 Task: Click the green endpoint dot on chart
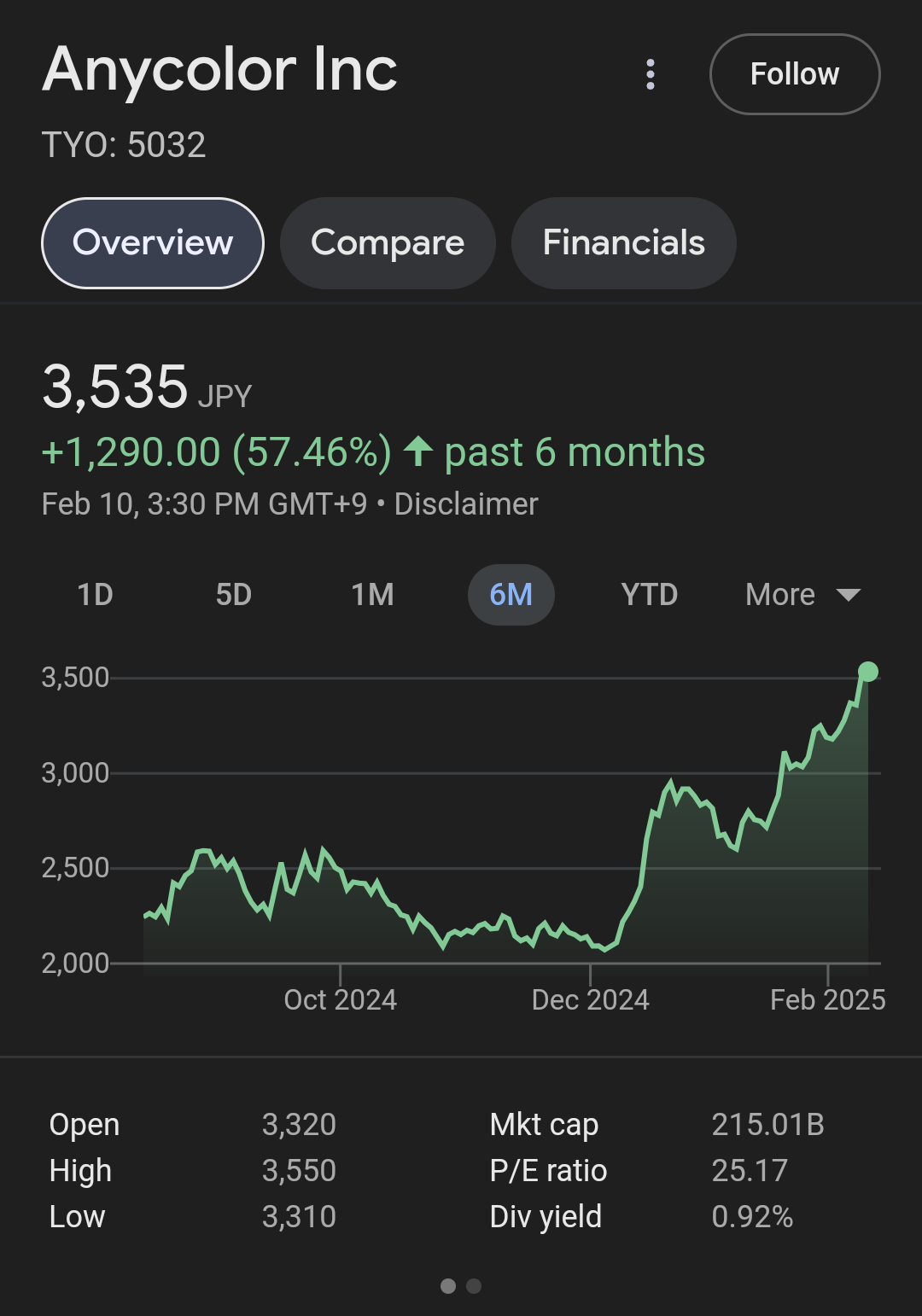(868, 673)
